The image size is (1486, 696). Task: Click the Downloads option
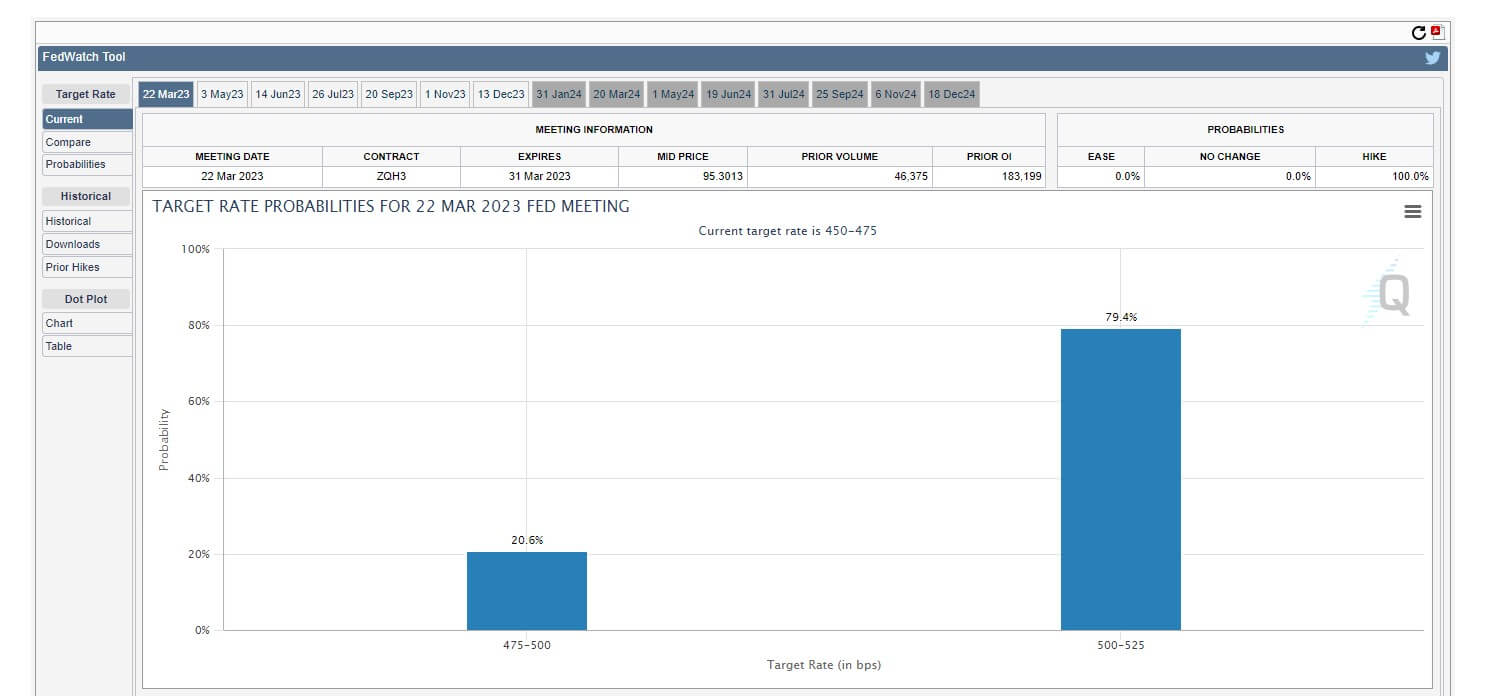(86, 244)
